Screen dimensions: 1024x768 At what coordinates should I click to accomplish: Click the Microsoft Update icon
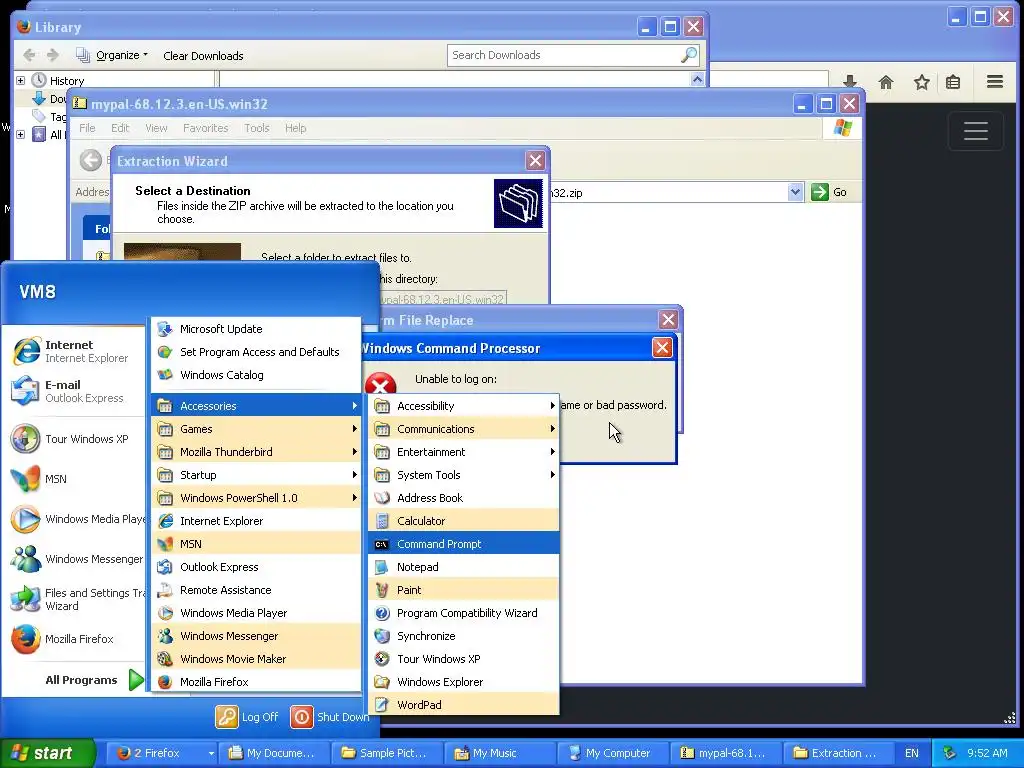(x=165, y=329)
